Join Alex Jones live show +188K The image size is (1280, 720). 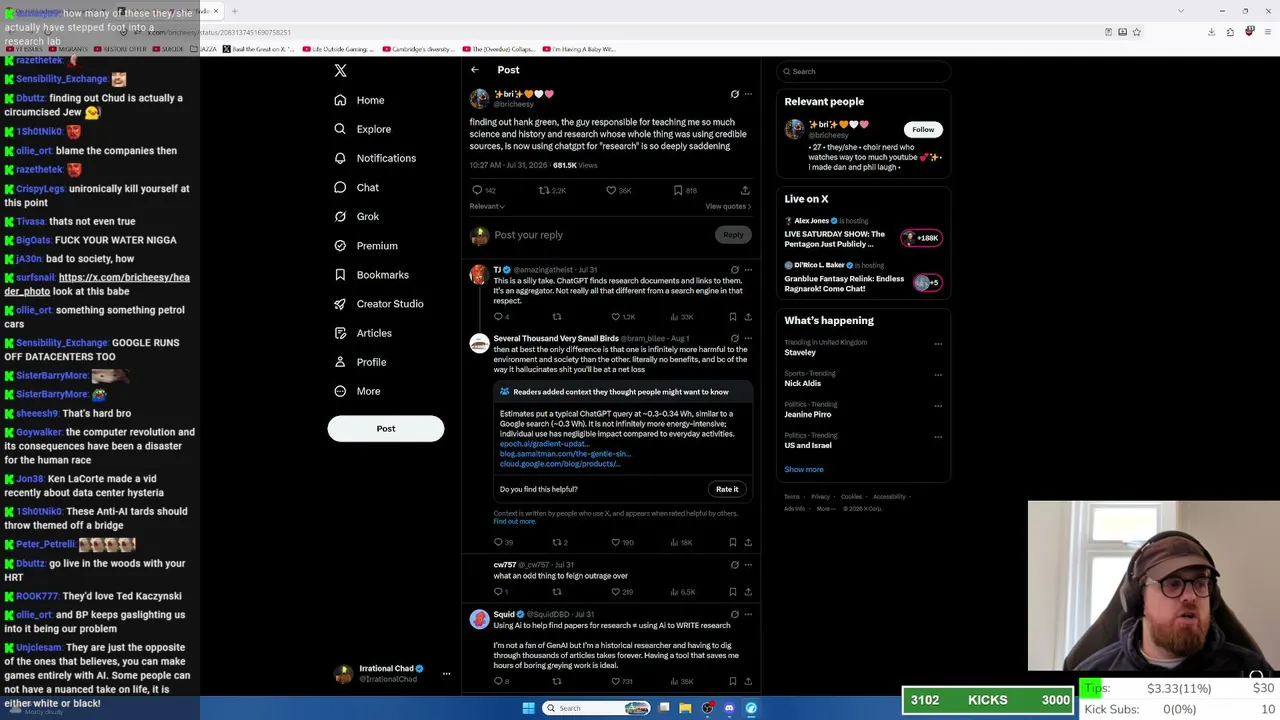click(x=920, y=238)
